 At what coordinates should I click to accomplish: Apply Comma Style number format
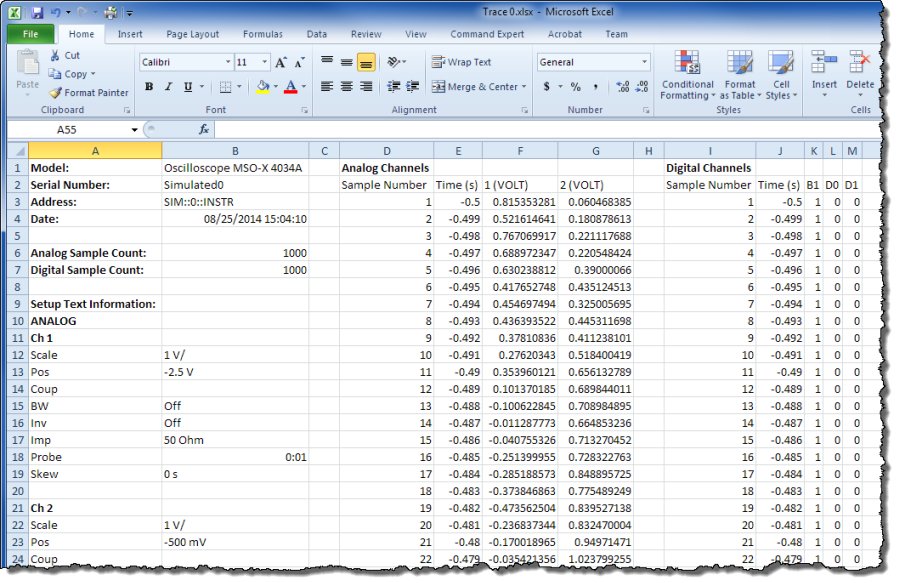pos(596,86)
